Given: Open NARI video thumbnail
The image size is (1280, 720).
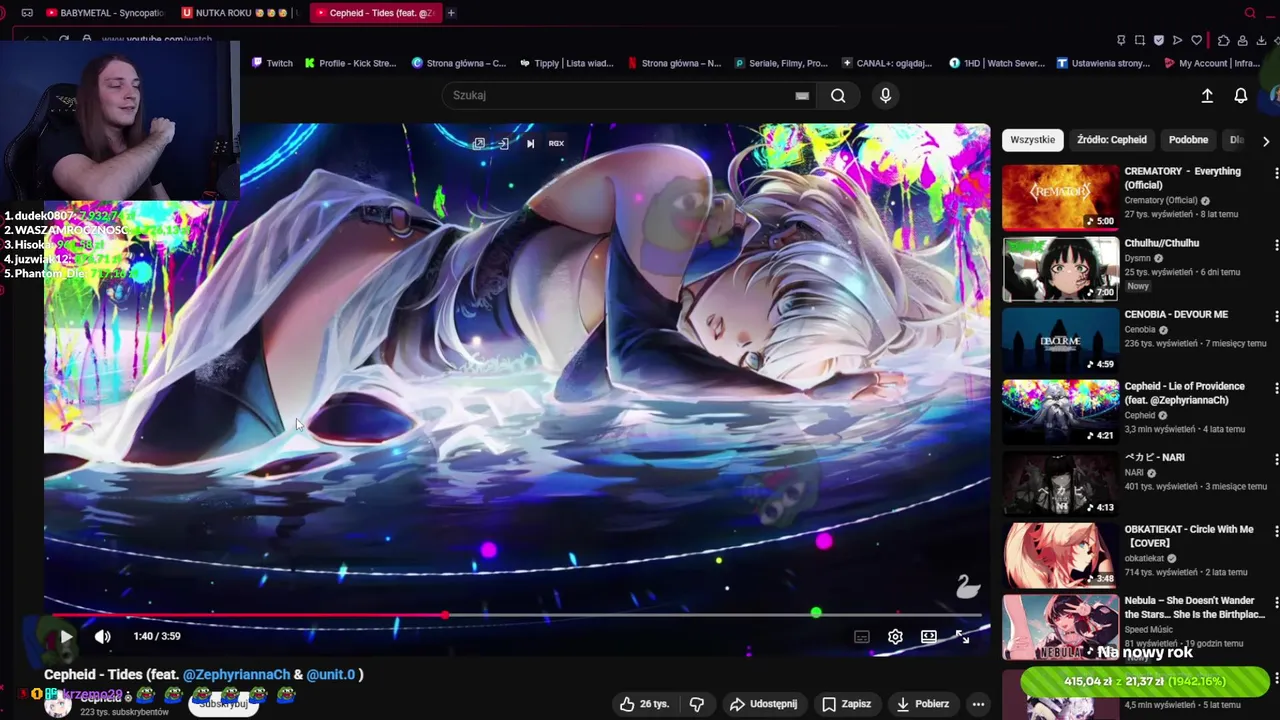Looking at the screenshot, I should 1060,483.
